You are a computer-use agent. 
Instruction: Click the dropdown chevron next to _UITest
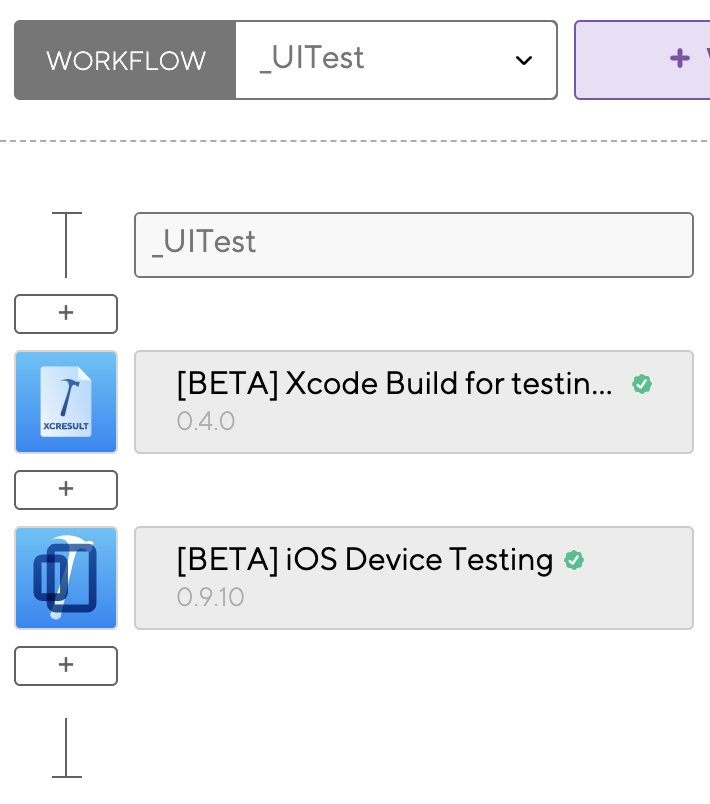pyautogui.click(x=523, y=61)
